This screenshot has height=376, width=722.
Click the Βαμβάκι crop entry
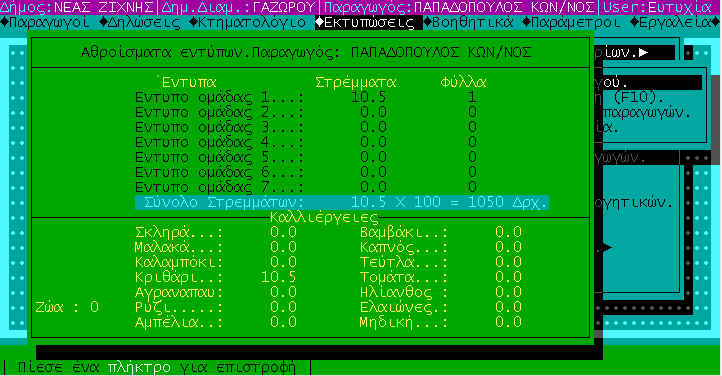point(441,232)
